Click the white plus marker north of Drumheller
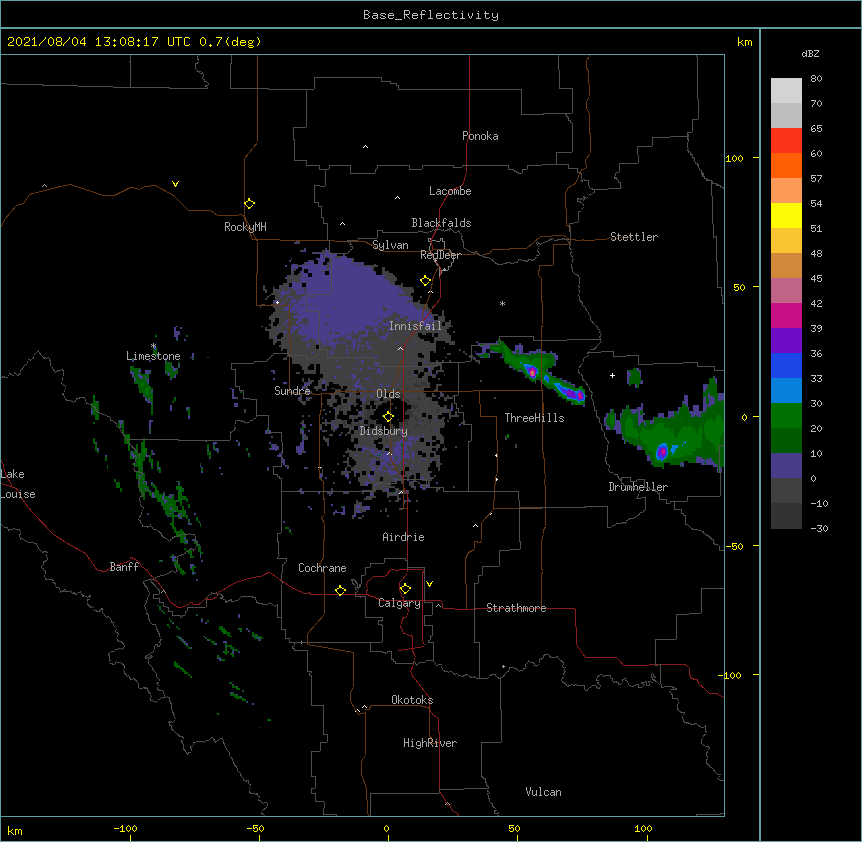 [612, 375]
